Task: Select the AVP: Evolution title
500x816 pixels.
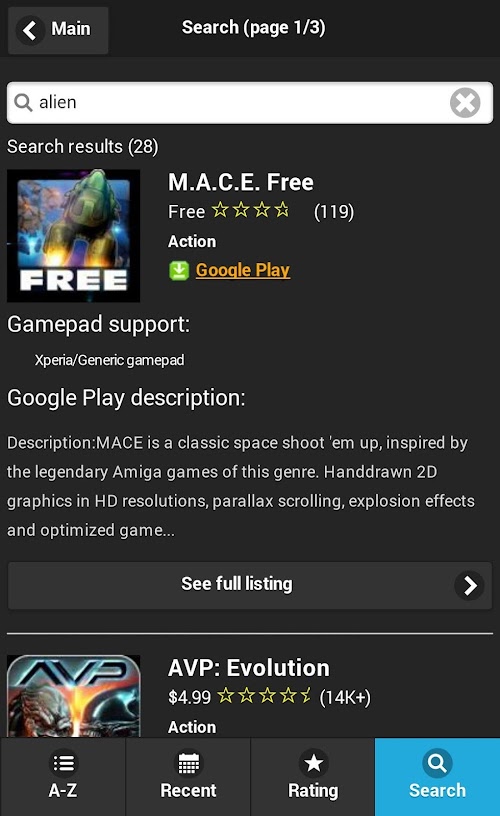Action: click(249, 668)
